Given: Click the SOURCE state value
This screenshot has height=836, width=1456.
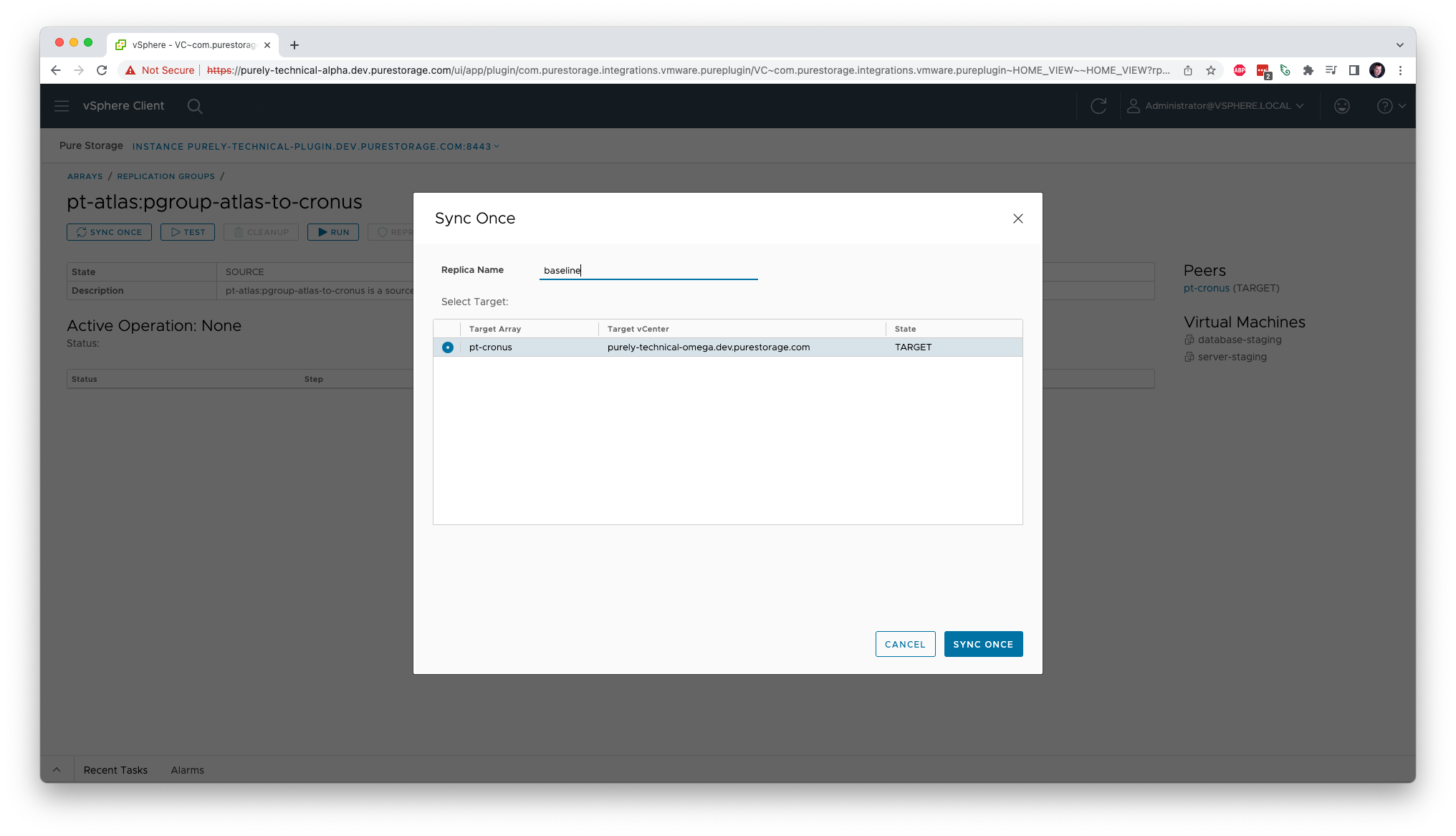Looking at the screenshot, I should click(245, 272).
